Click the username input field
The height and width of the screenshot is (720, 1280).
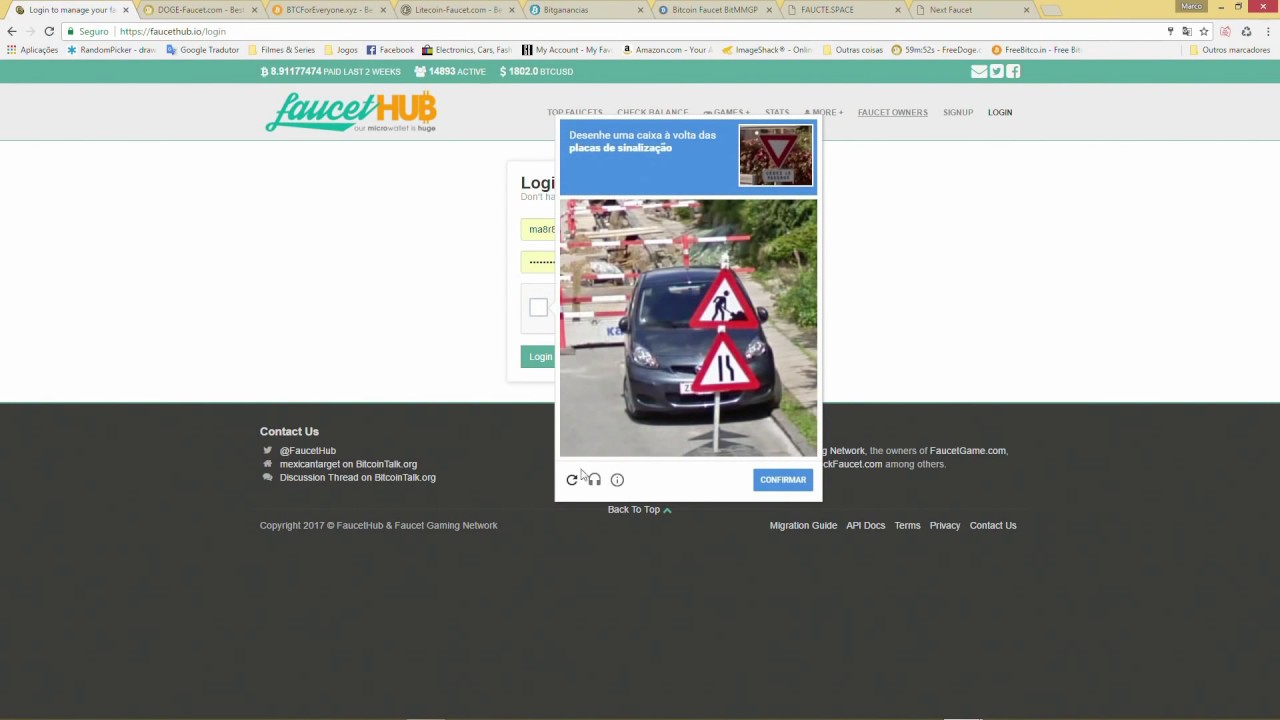click(x=538, y=229)
